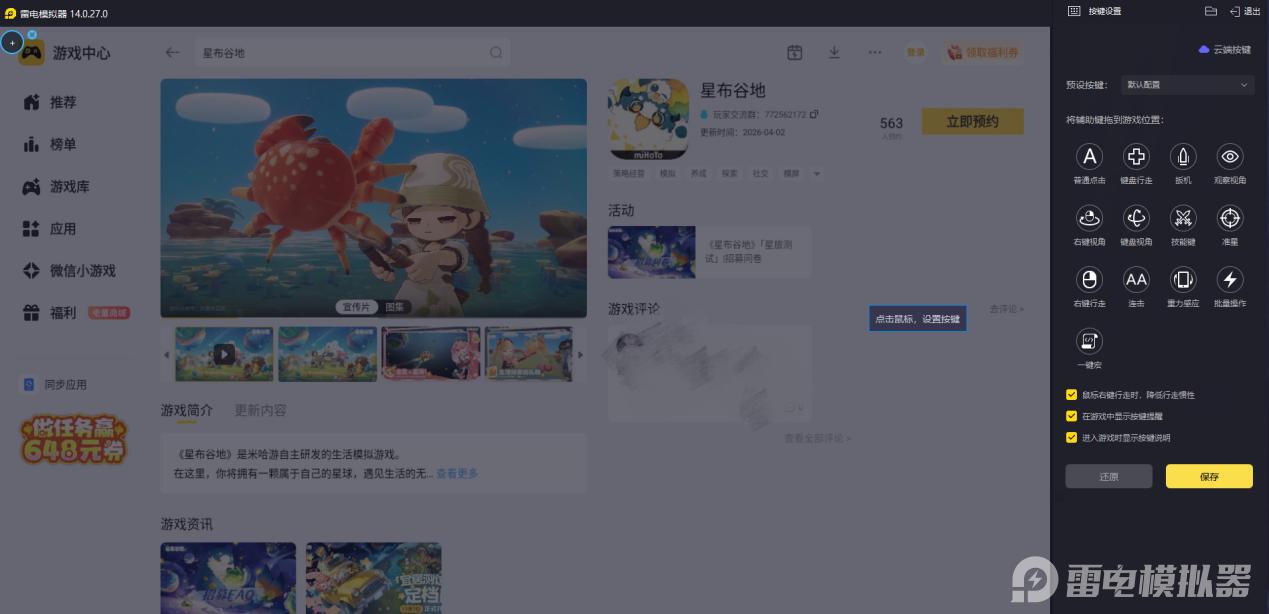Select the 键盘行走 D-pad key icon
This screenshot has height=614, width=1269.
tap(1136, 157)
